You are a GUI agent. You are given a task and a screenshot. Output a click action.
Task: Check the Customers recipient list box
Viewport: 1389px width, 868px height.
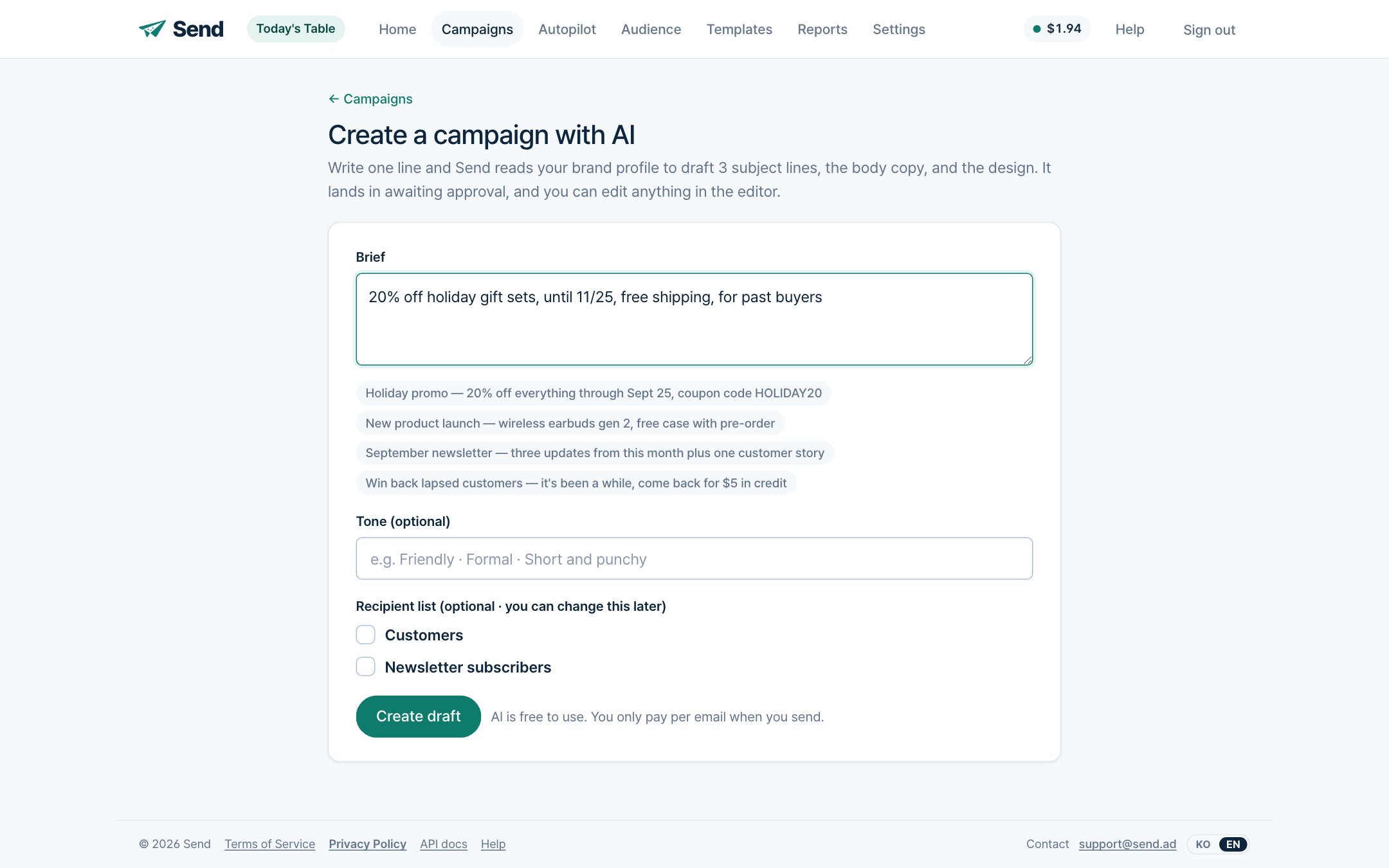366,635
